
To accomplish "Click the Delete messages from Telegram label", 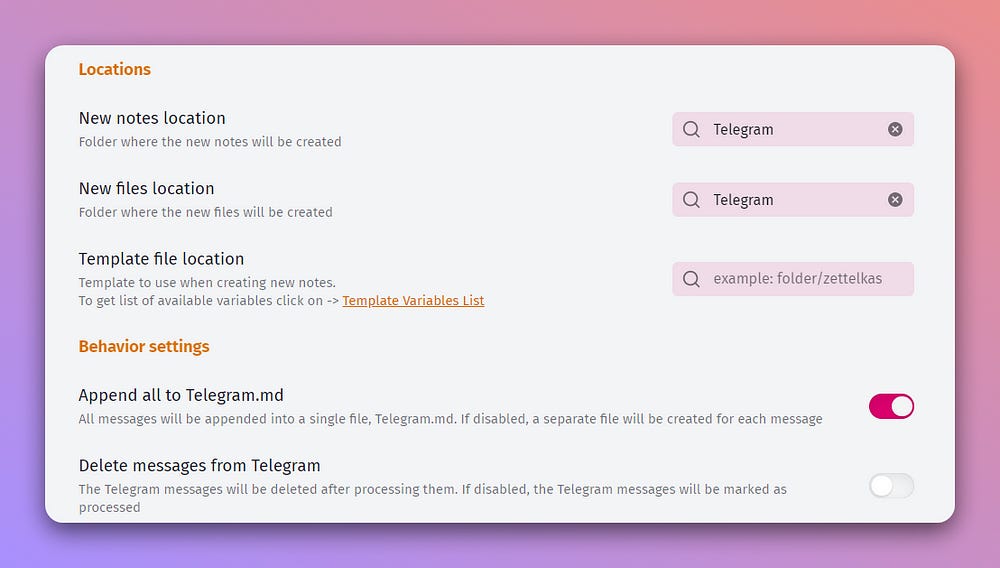I will coord(200,465).
